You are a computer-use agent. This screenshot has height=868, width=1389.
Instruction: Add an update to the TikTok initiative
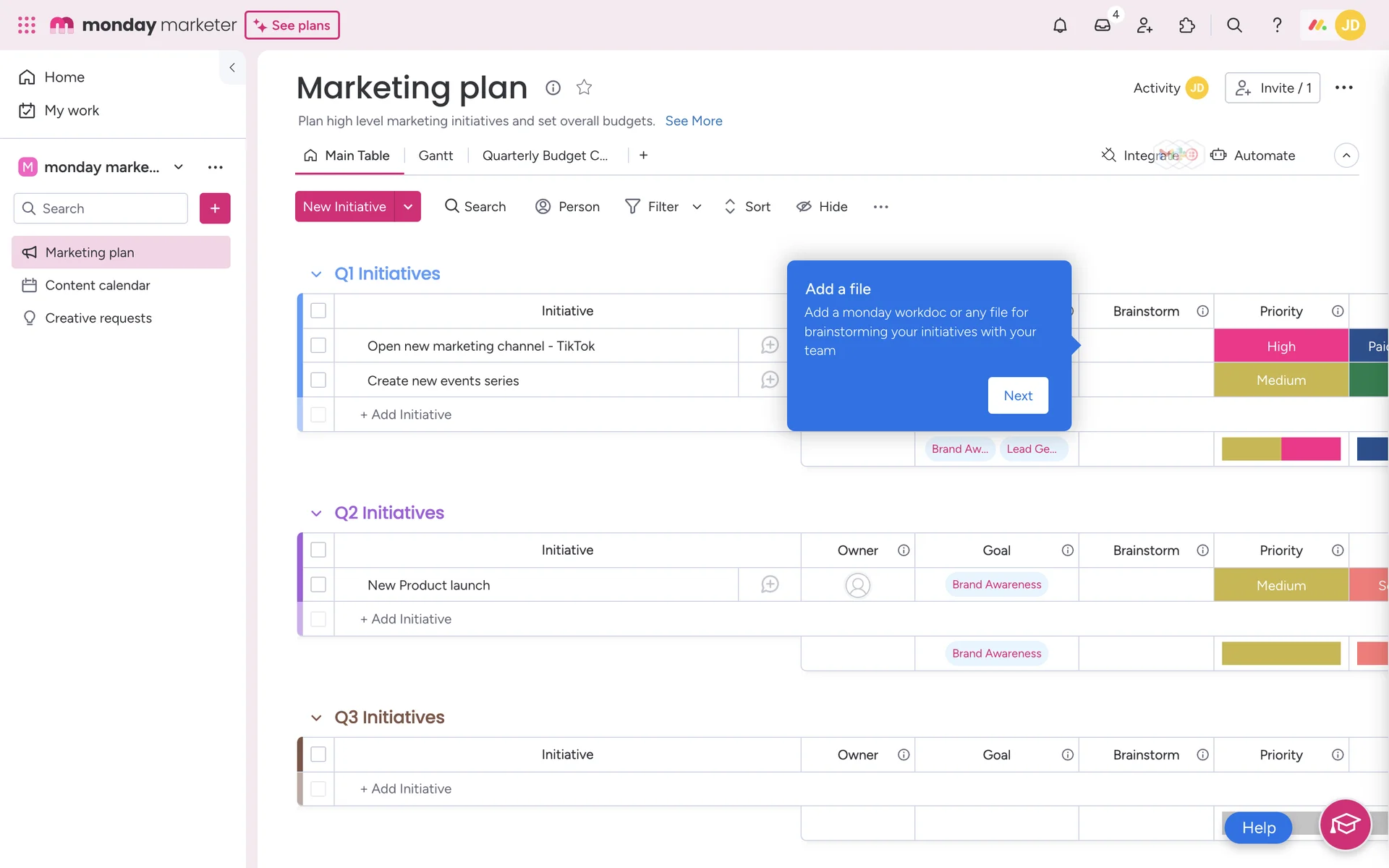pyautogui.click(x=769, y=345)
